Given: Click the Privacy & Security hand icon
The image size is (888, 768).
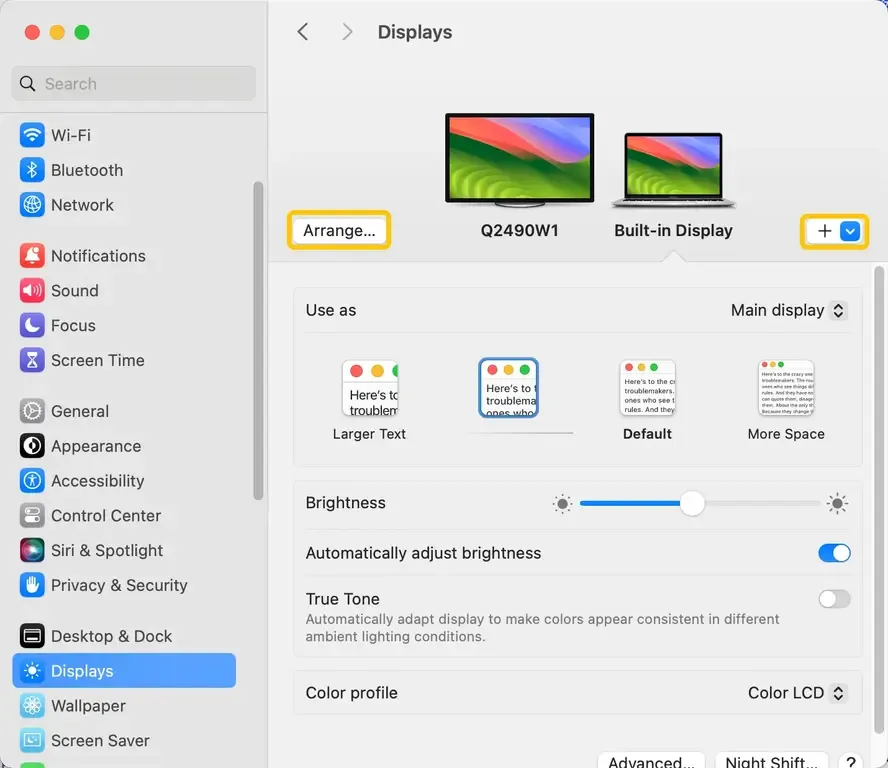Looking at the screenshot, I should (32, 585).
